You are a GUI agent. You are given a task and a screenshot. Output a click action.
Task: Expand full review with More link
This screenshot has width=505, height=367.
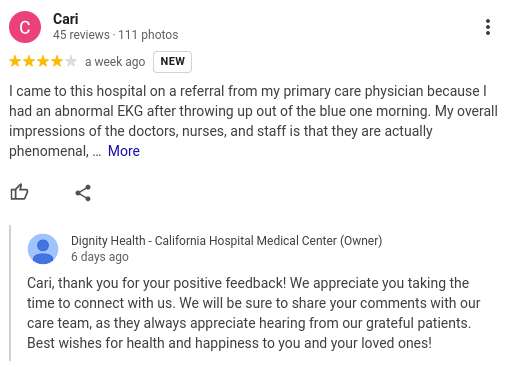(124, 151)
